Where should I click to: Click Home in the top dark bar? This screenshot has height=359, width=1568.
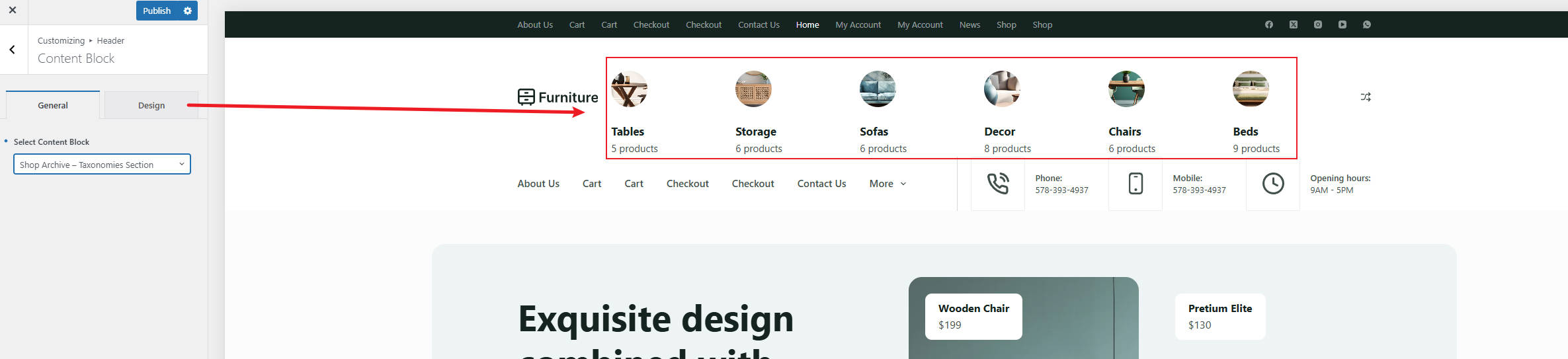point(807,24)
